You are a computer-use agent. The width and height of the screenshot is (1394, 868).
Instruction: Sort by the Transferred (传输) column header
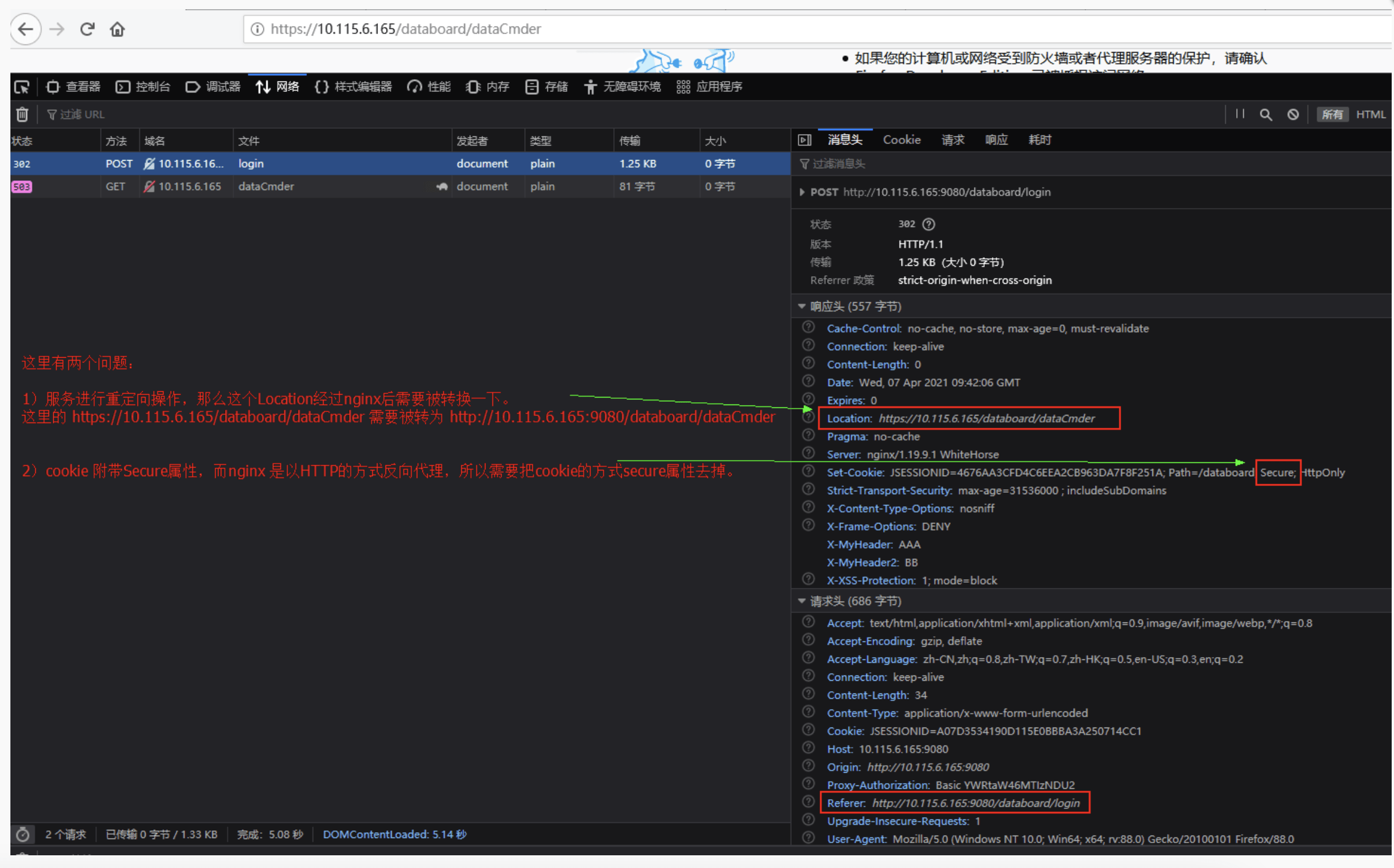click(657, 141)
